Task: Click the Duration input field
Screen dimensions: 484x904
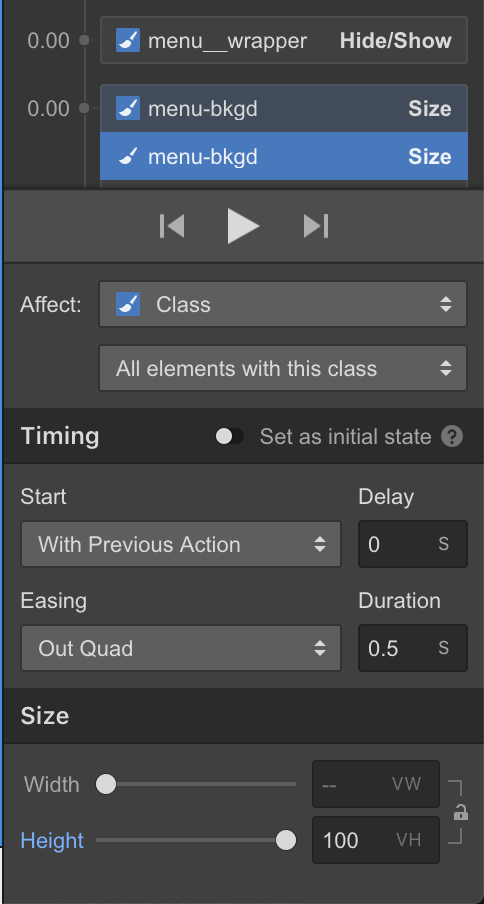Action: pos(413,648)
